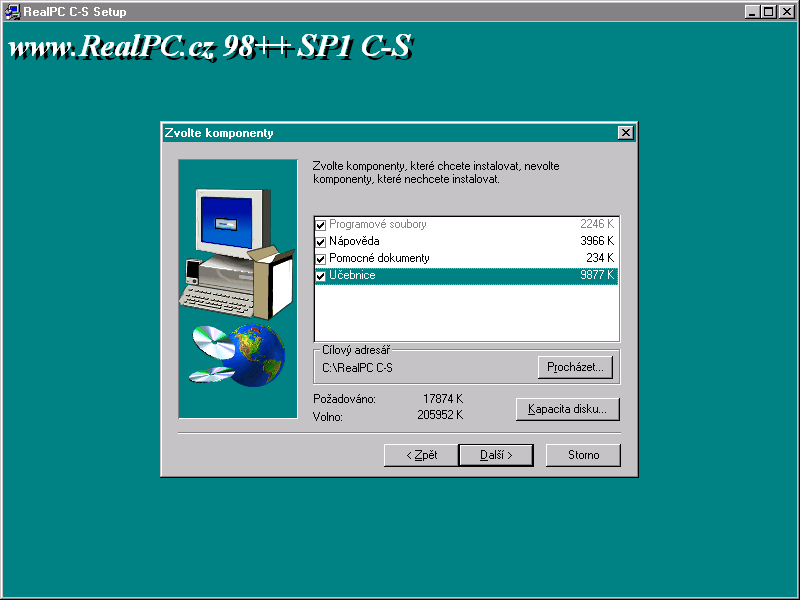This screenshot has height=600, width=800.
Task: Maximize the RealPC C-S Setup window
Action: click(769, 12)
